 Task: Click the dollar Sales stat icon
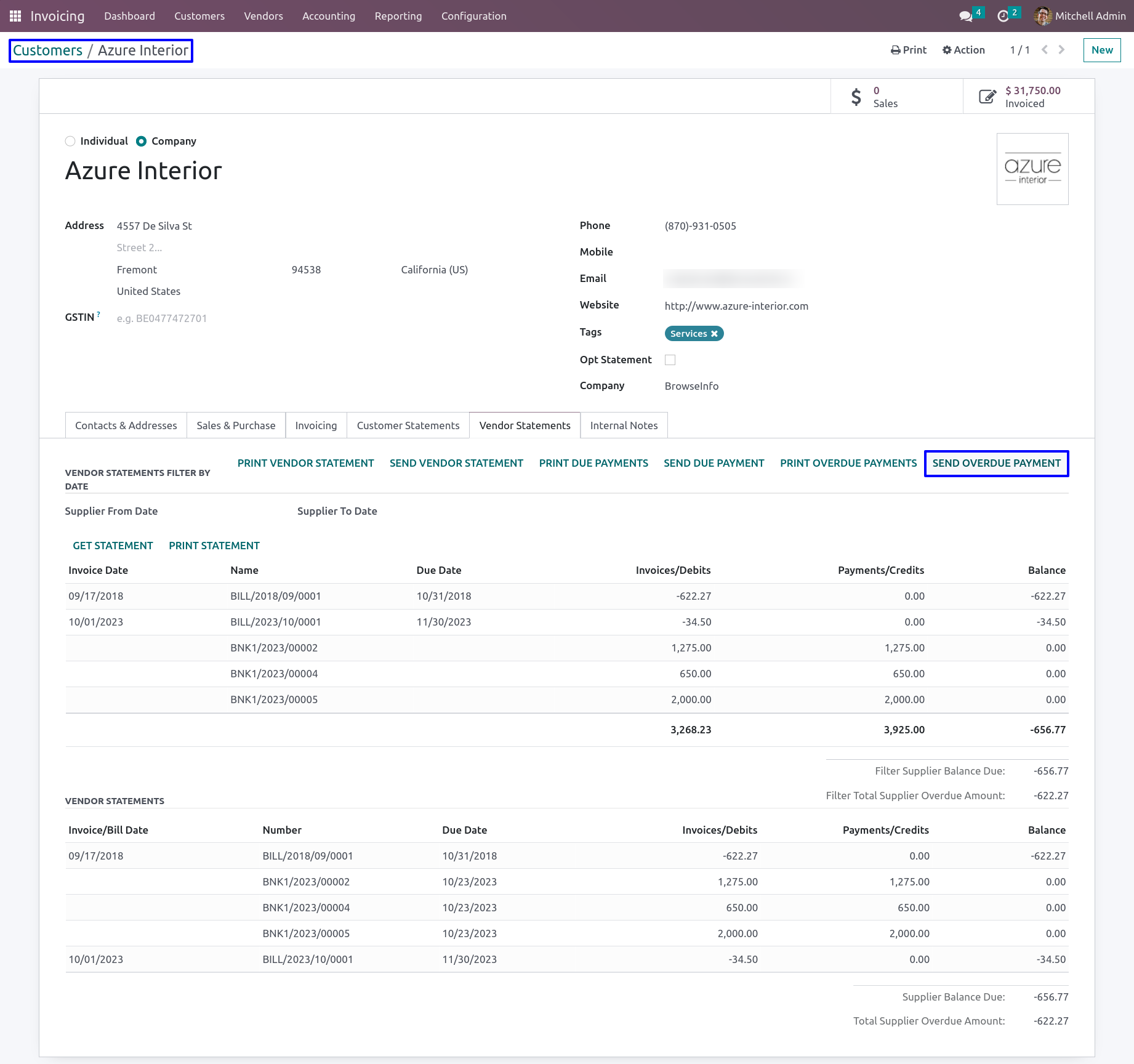point(856,97)
